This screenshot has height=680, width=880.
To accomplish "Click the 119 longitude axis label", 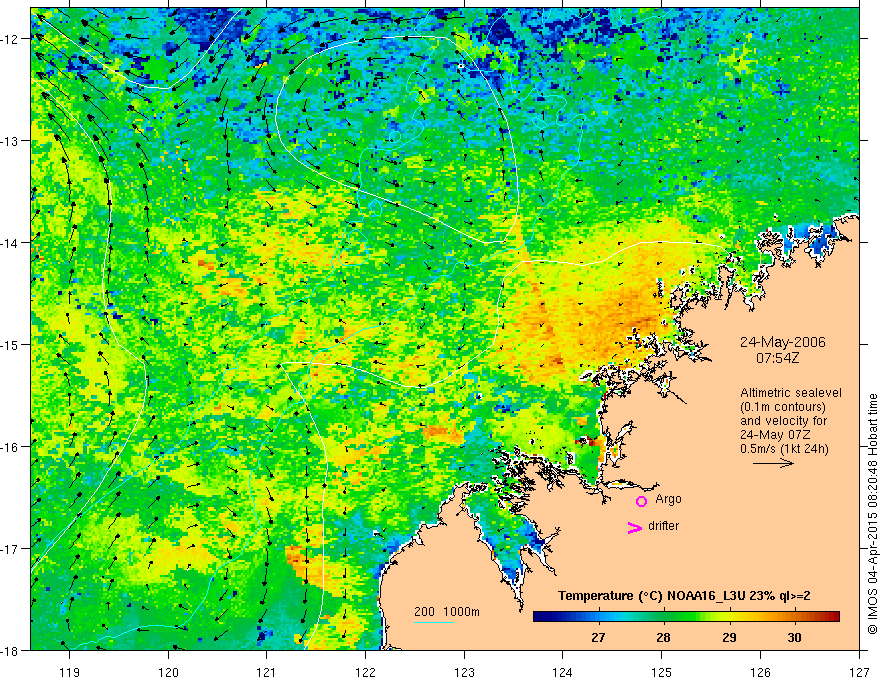I will [x=70, y=673].
